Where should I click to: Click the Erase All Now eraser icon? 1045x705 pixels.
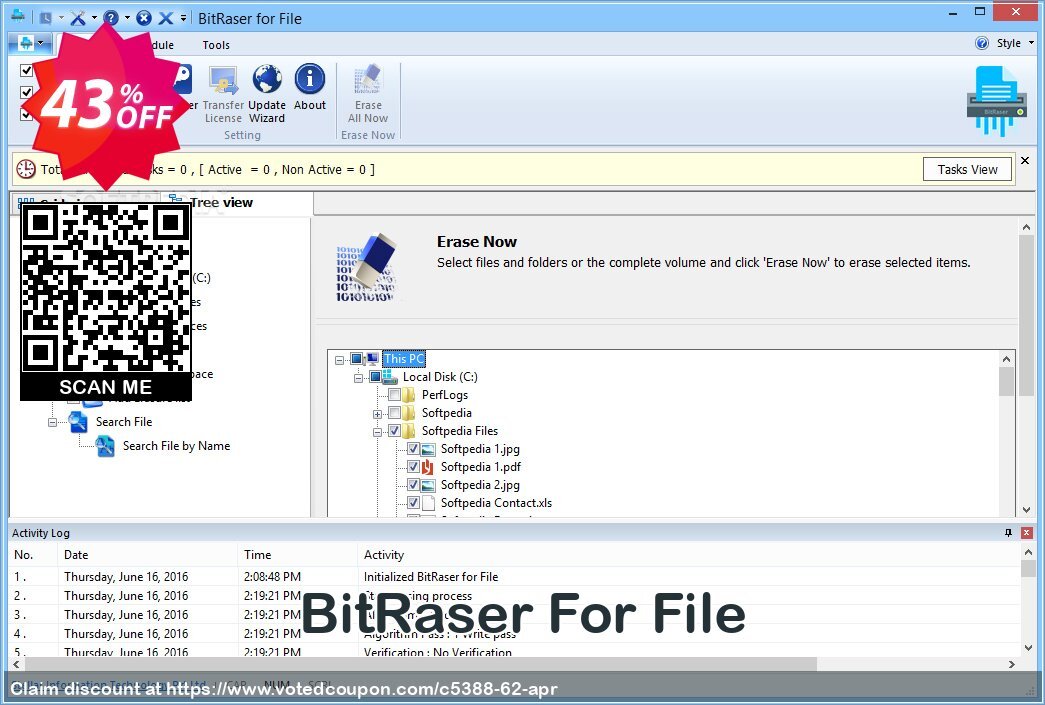(368, 79)
